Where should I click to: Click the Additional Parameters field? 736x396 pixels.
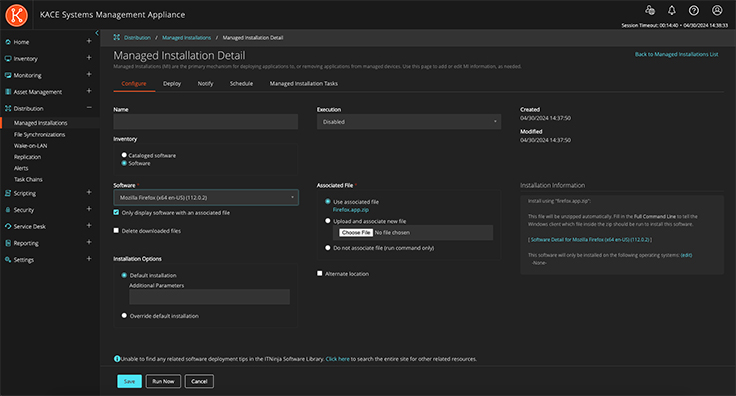[209, 297]
